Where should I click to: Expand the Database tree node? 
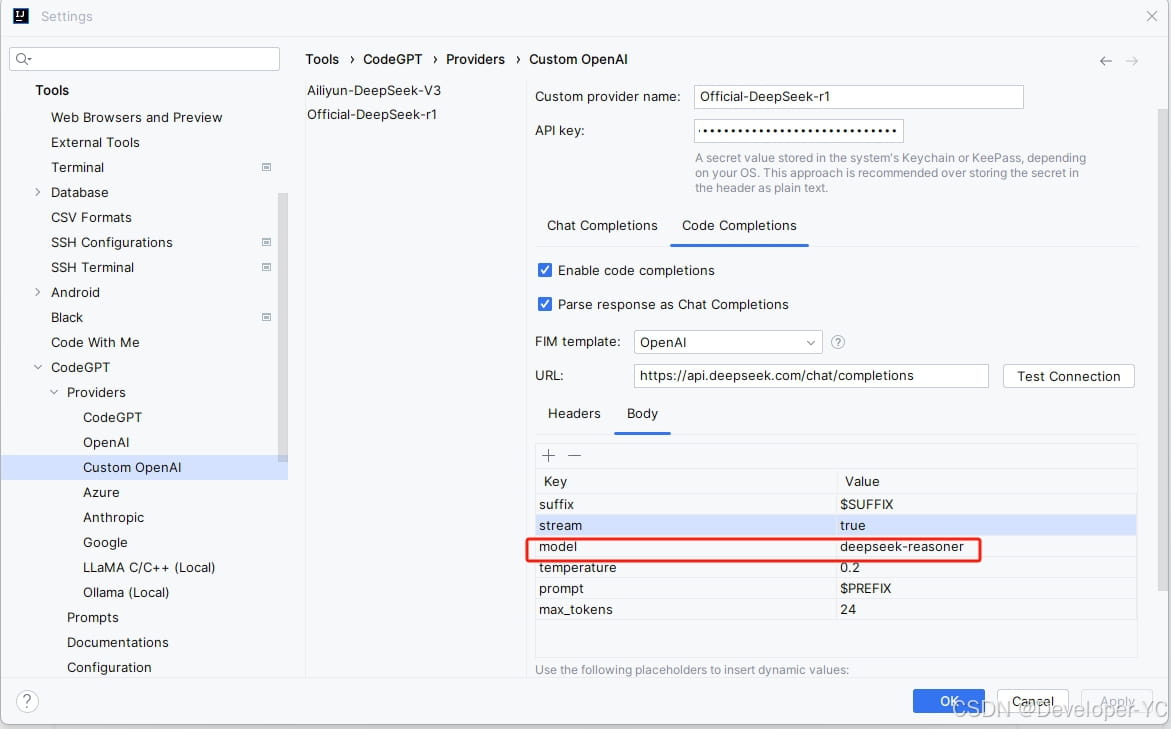38,192
